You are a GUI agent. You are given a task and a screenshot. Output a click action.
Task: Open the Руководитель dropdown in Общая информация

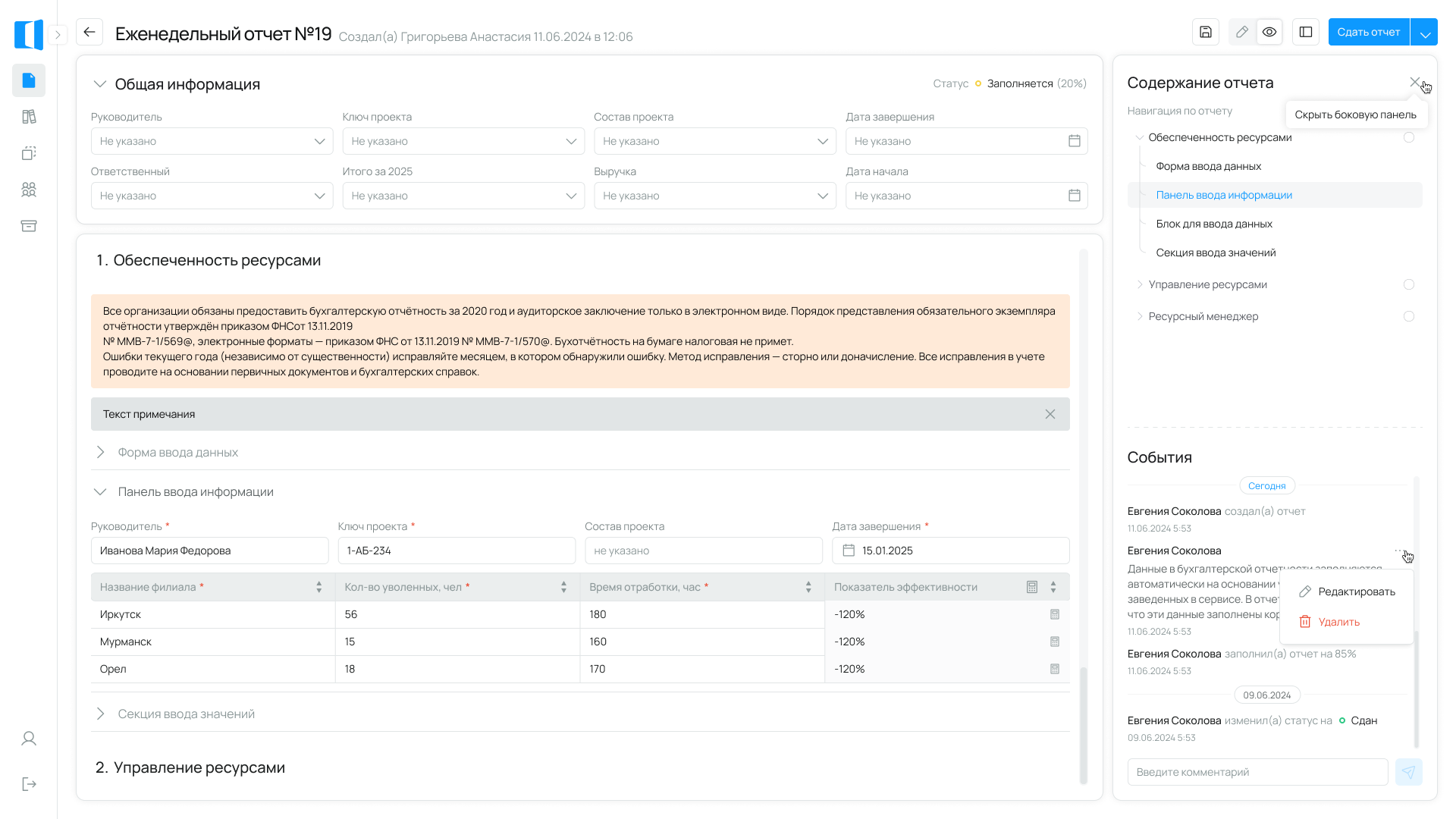[212, 141]
